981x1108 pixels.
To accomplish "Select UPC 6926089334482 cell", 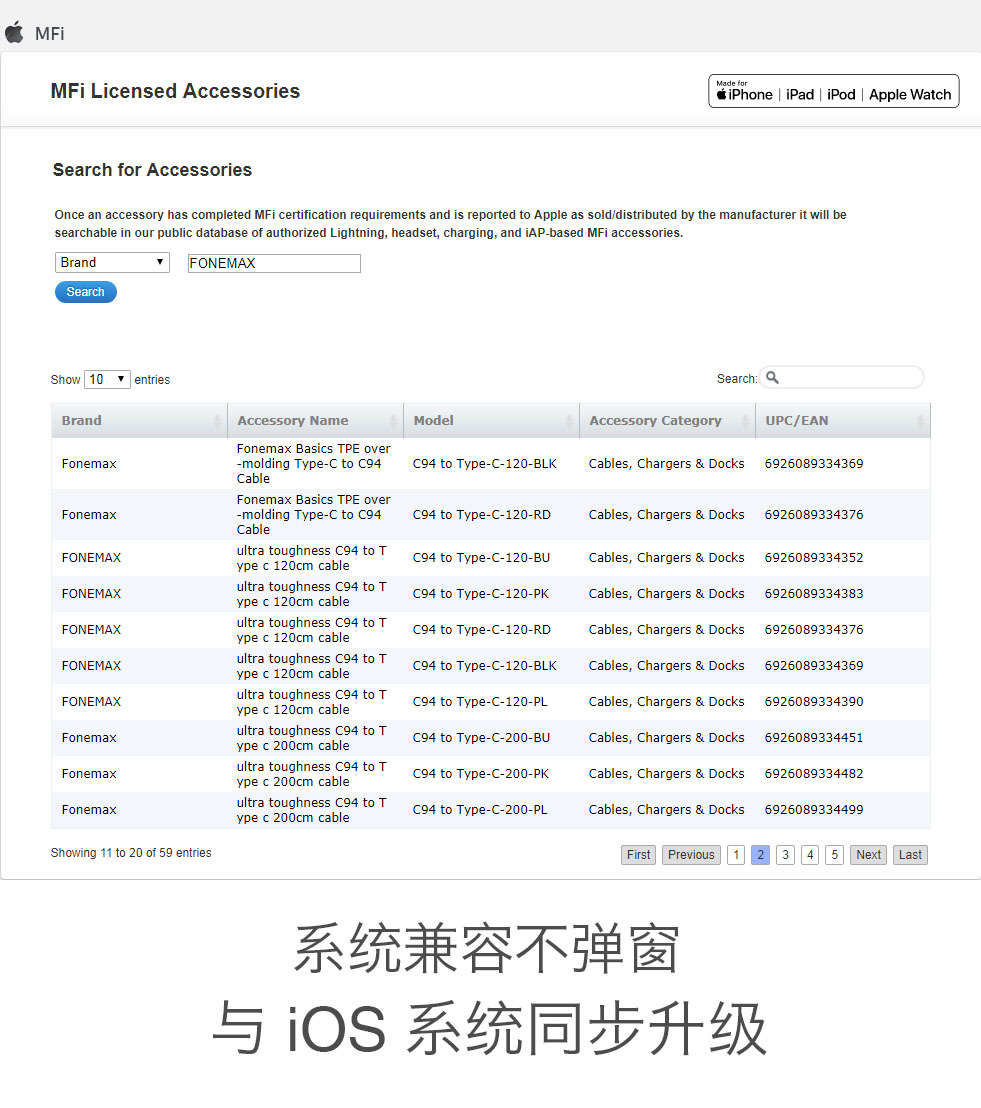I will [x=814, y=774].
